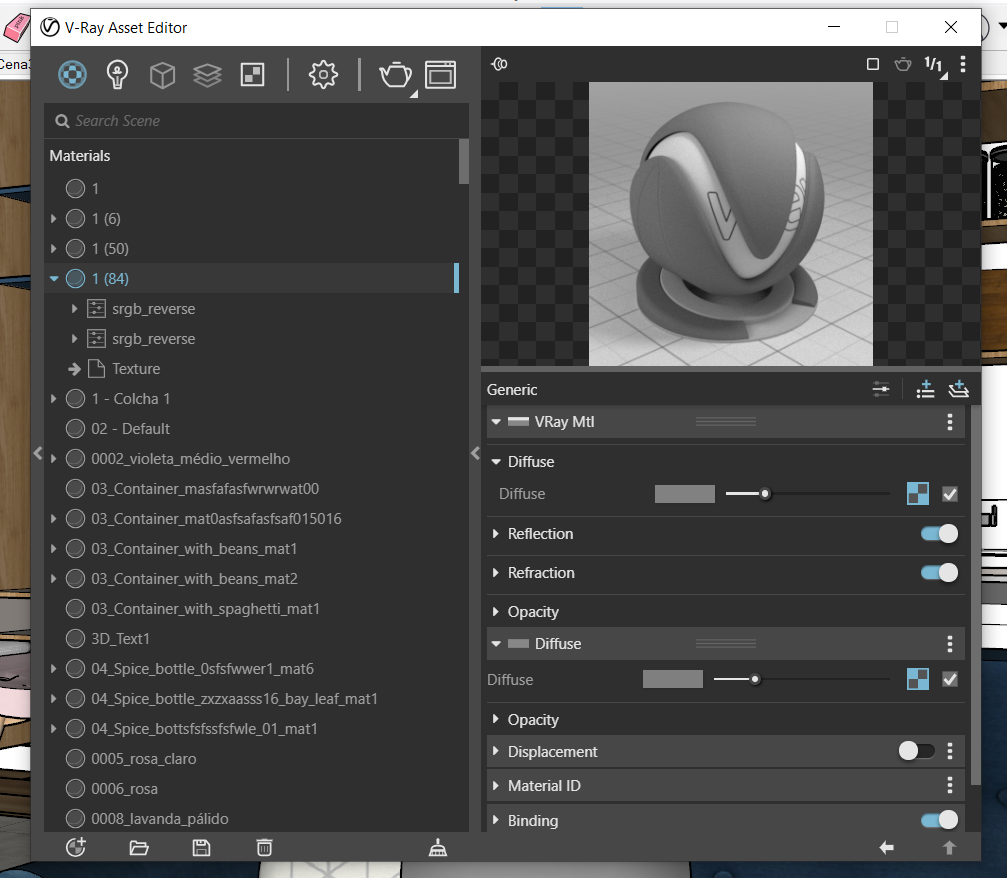Collapse the left panel with the chevron

[38, 453]
